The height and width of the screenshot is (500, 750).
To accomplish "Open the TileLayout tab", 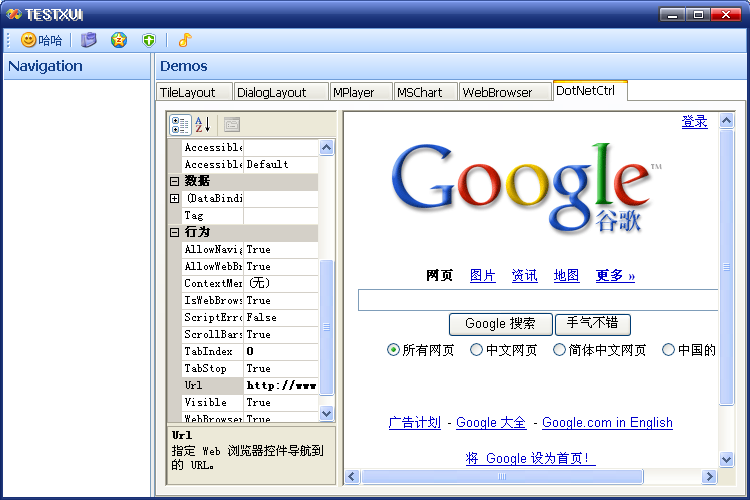I will pos(194,92).
